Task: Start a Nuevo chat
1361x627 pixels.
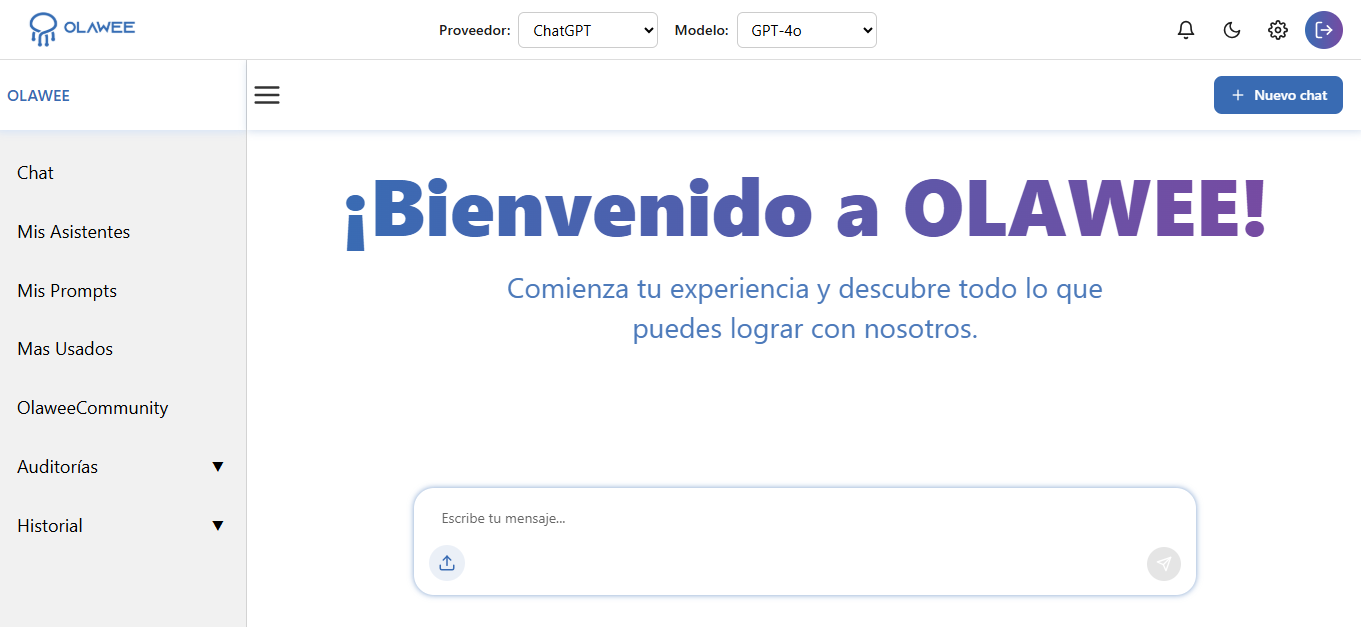Action: pos(1278,95)
